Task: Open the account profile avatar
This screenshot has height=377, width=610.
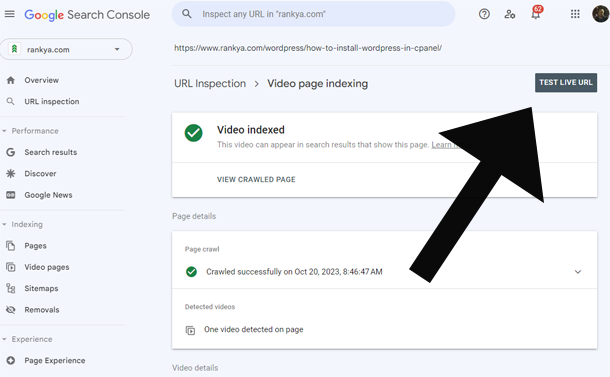Action: point(601,14)
